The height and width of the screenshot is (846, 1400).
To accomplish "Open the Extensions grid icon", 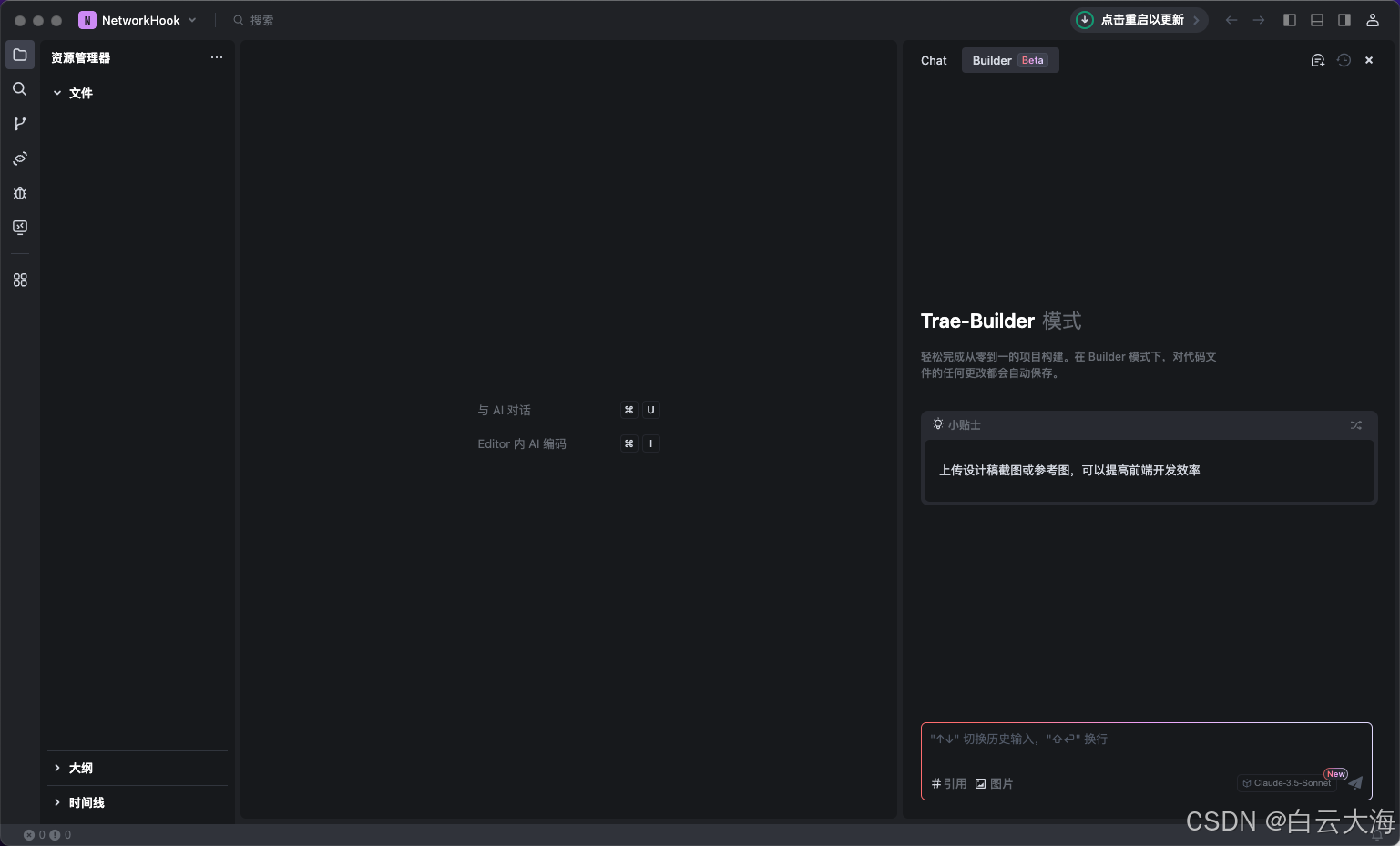I will click(20, 280).
